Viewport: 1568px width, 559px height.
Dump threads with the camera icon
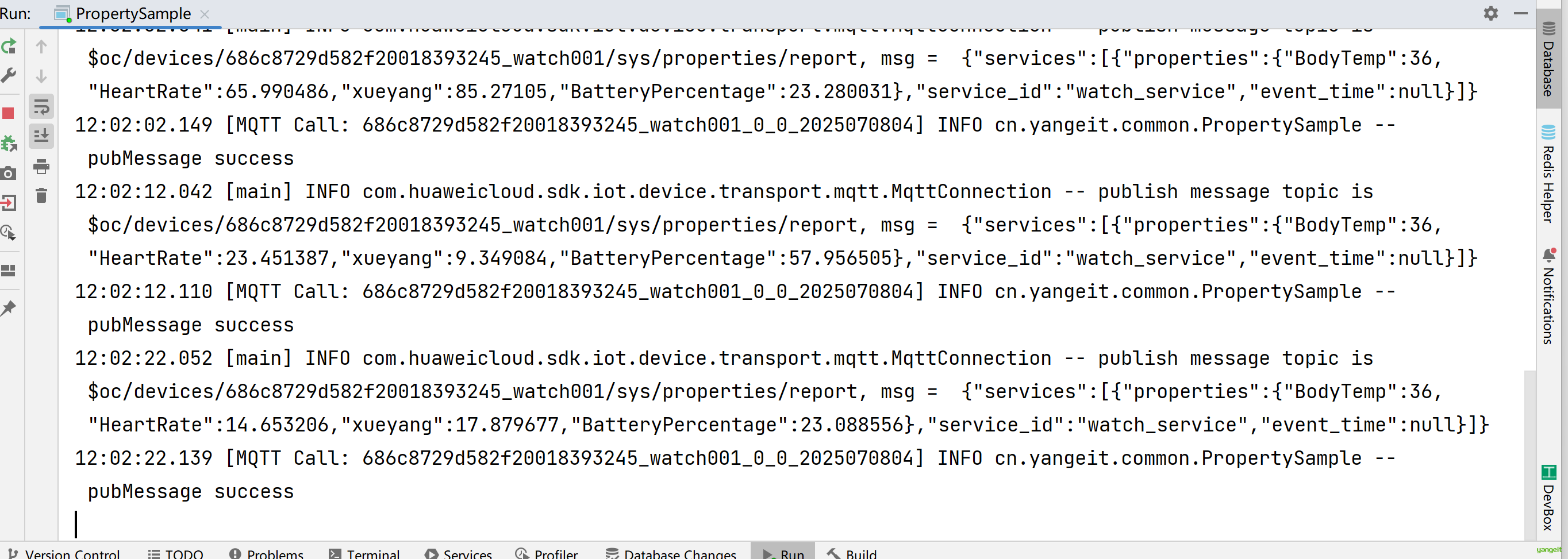[9, 174]
